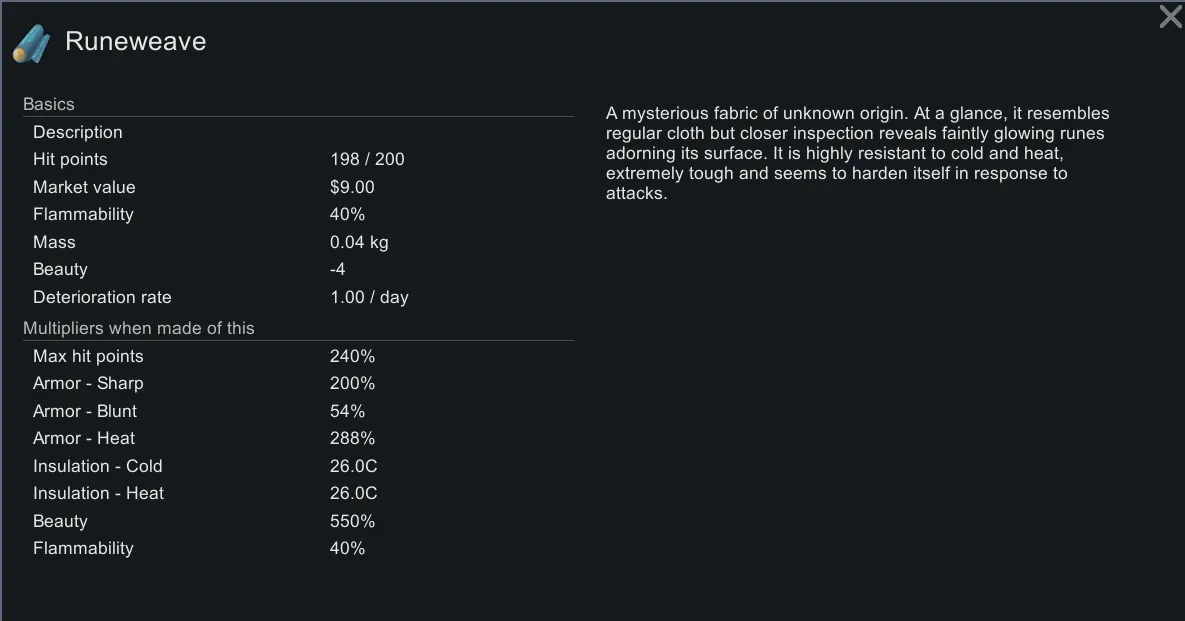The image size is (1185, 621).
Task: Open the Deterioration rate stat entry
Action: (x=102, y=297)
